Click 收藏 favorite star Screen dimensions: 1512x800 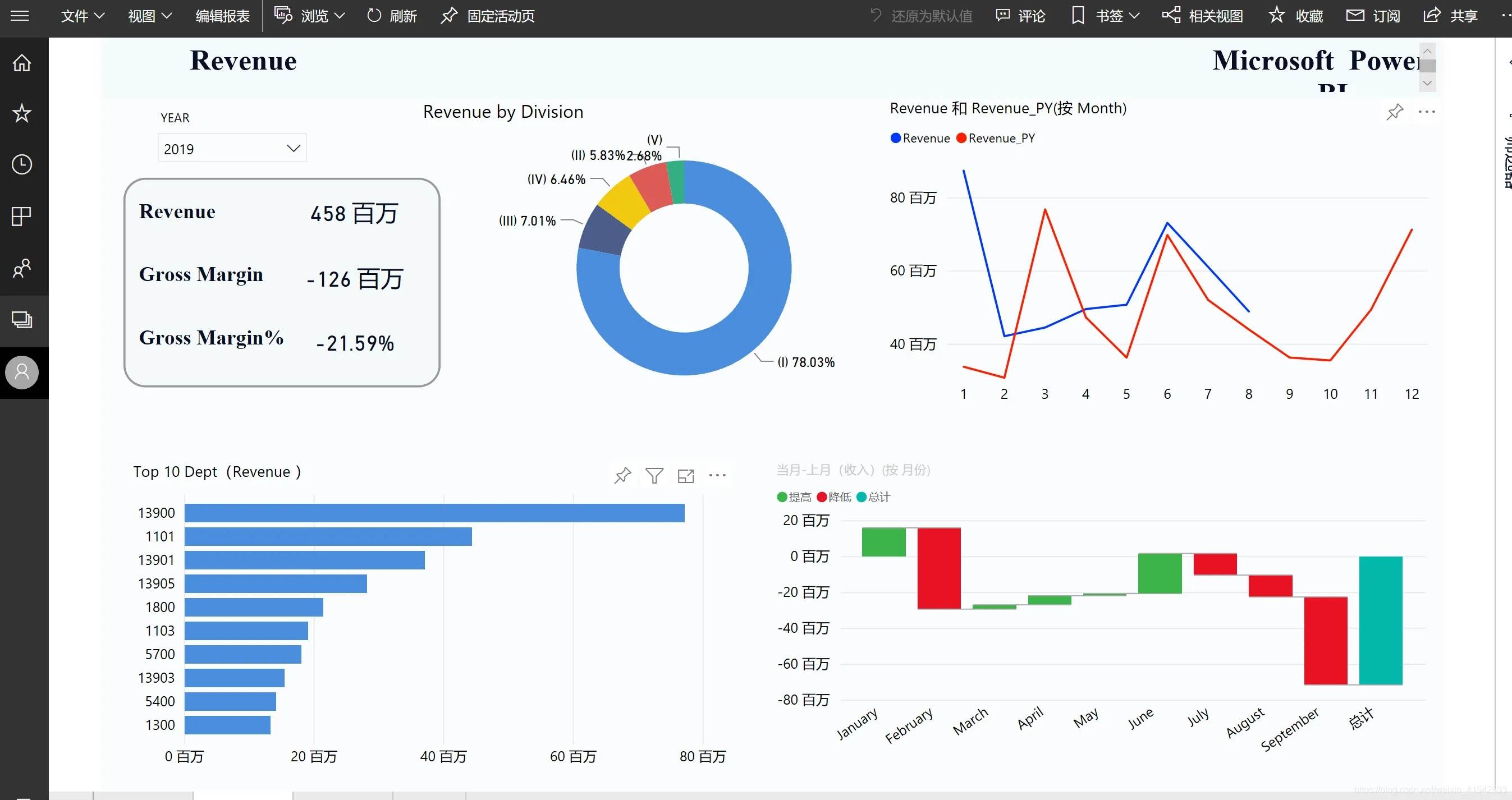click(1295, 16)
